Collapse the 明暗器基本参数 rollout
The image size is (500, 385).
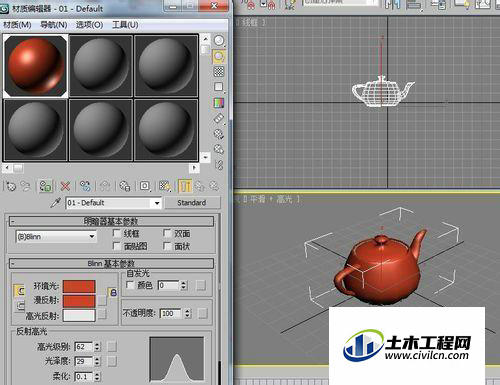(x=111, y=221)
